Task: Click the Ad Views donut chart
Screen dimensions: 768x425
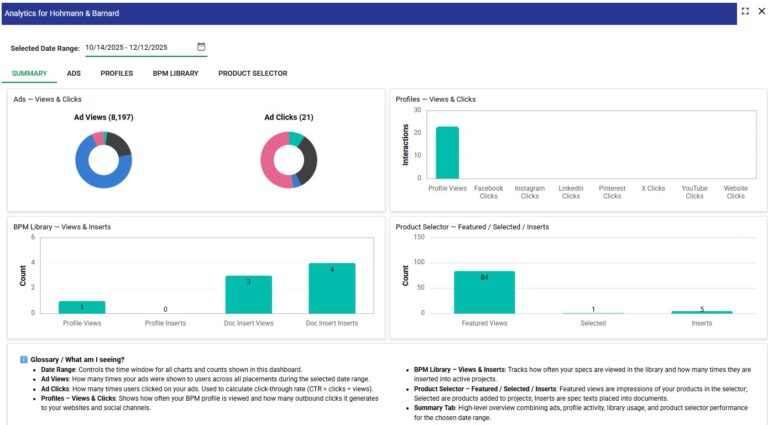Action: coord(103,160)
